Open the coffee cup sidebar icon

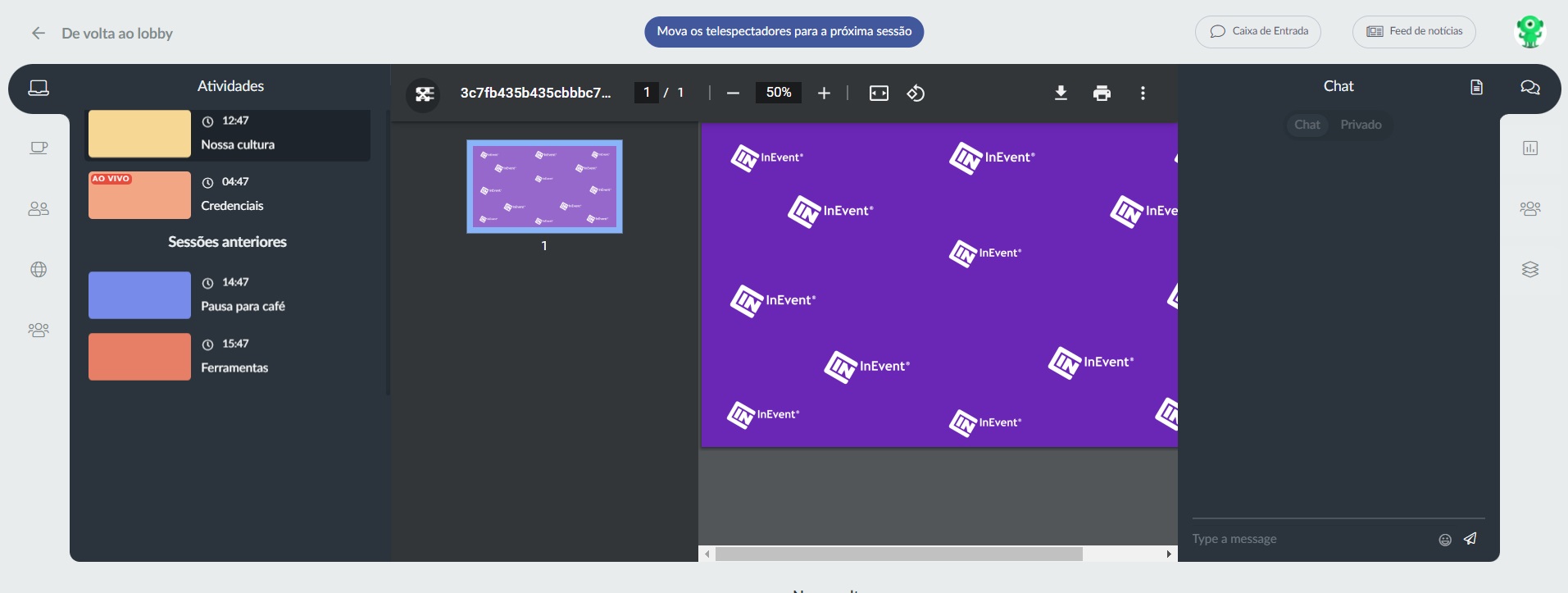pyautogui.click(x=39, y=148)
